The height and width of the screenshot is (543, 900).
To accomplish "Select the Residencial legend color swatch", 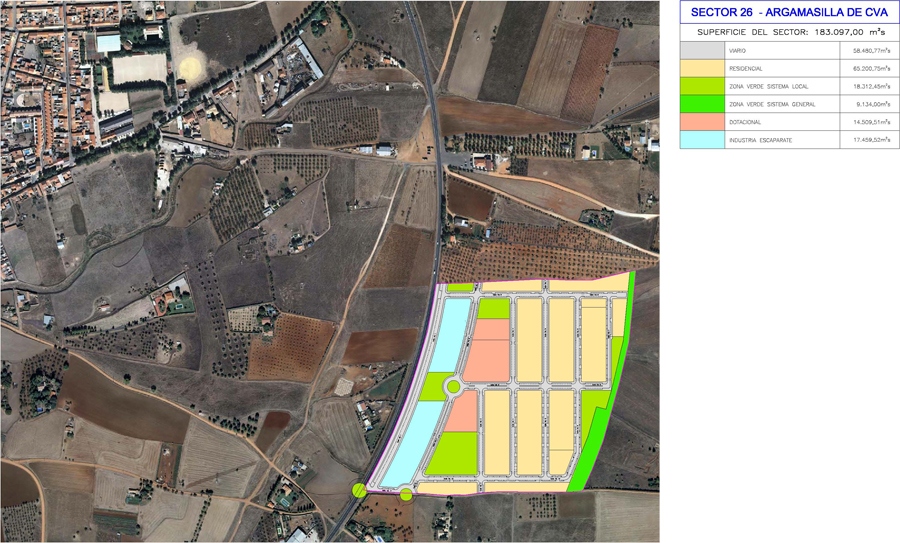I will (701, 68).
